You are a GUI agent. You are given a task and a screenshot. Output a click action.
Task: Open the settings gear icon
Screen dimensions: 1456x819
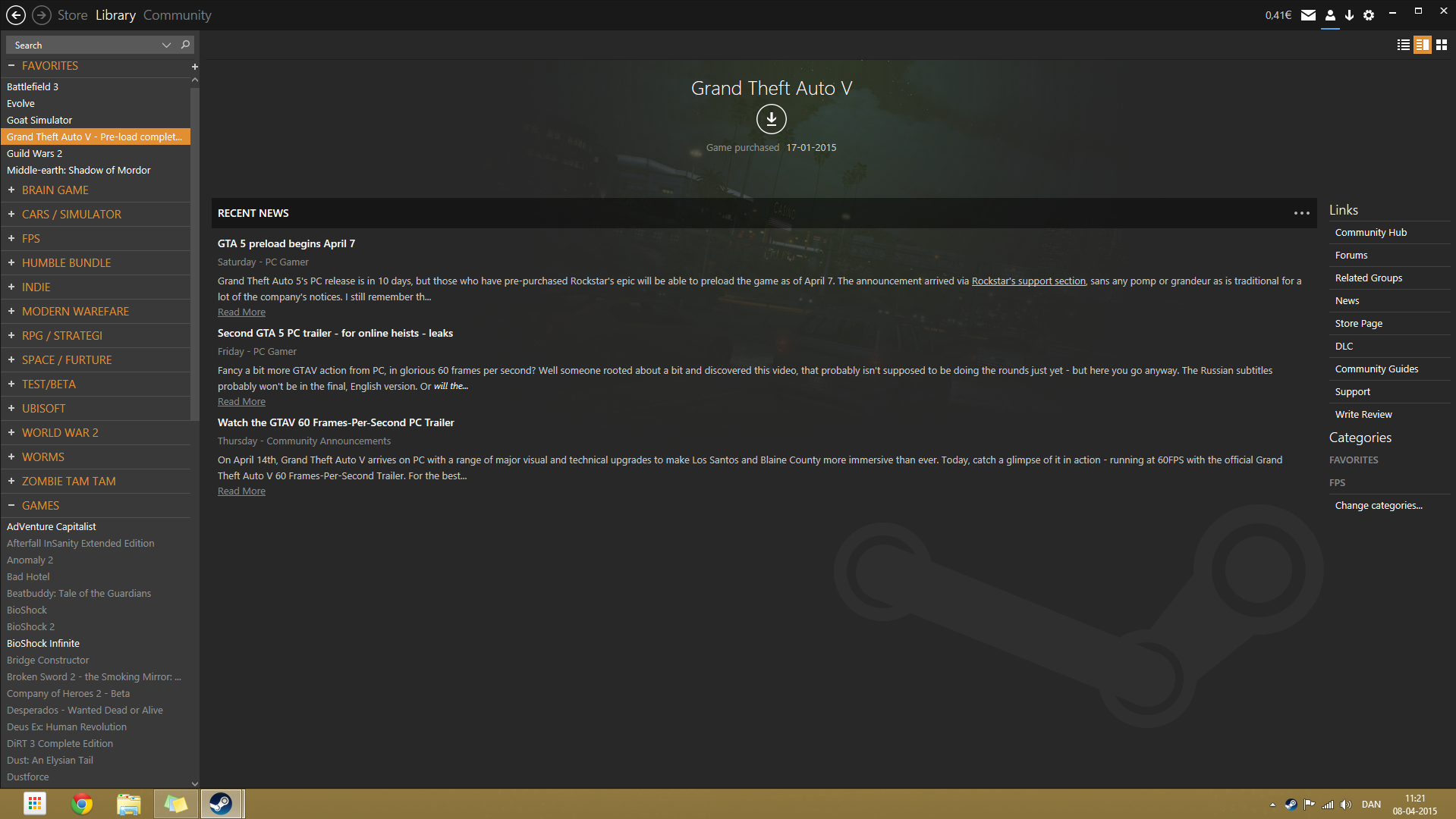tap(1369, 15)
